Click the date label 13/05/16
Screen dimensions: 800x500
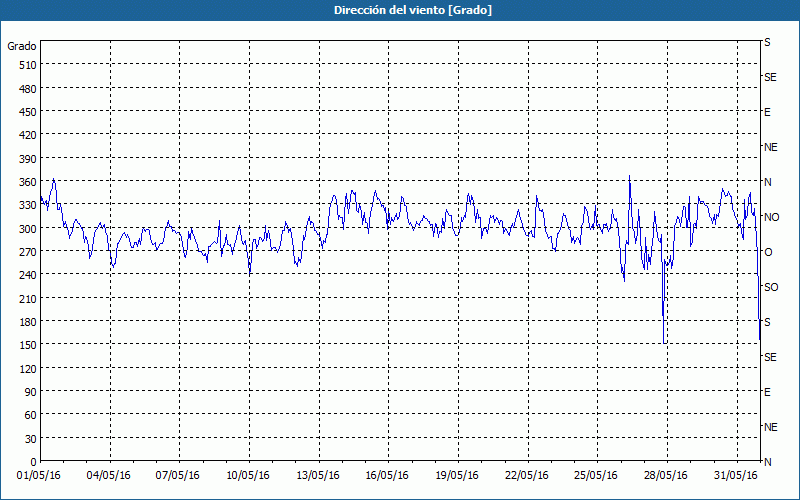pyautogui.click(x=318, y=476)
